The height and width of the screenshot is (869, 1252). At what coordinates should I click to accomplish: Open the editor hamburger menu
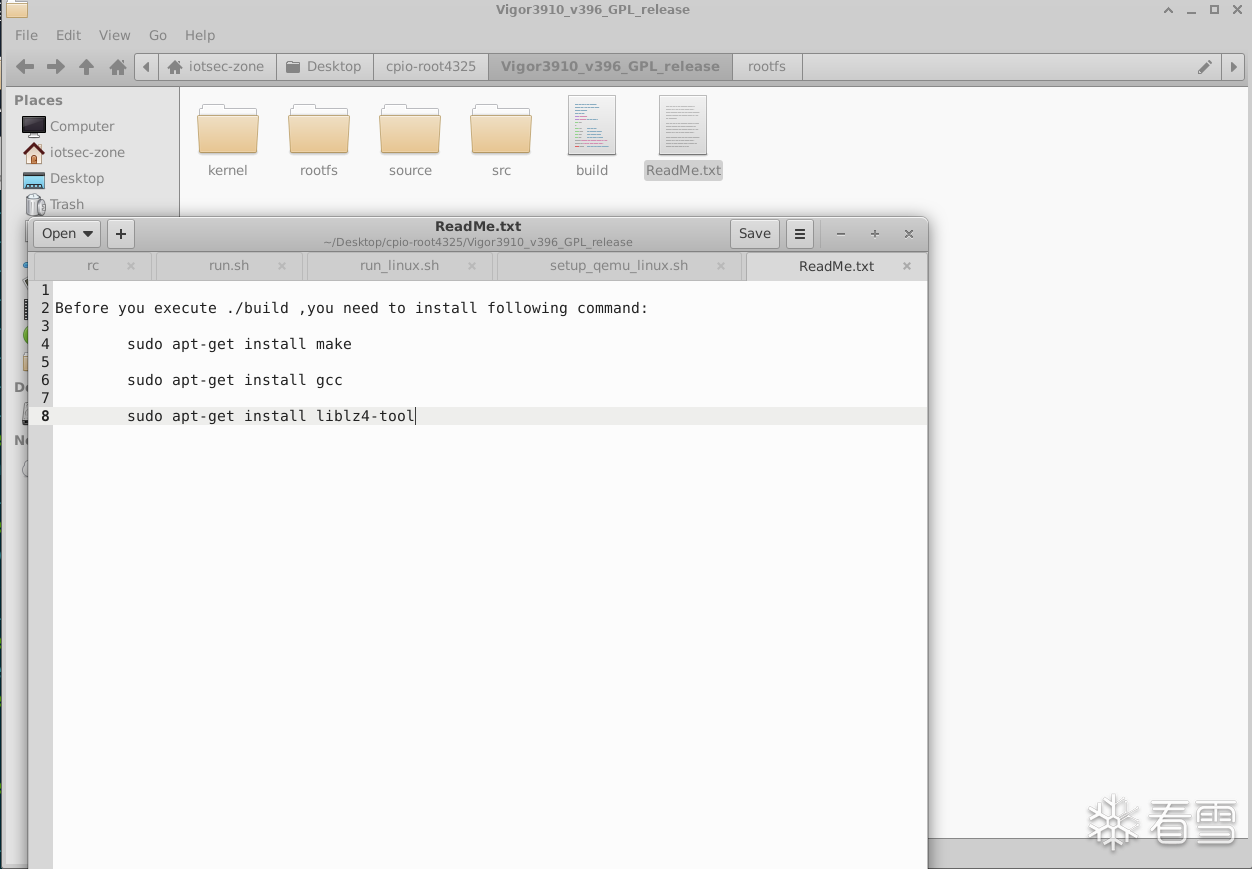[800, 234]
